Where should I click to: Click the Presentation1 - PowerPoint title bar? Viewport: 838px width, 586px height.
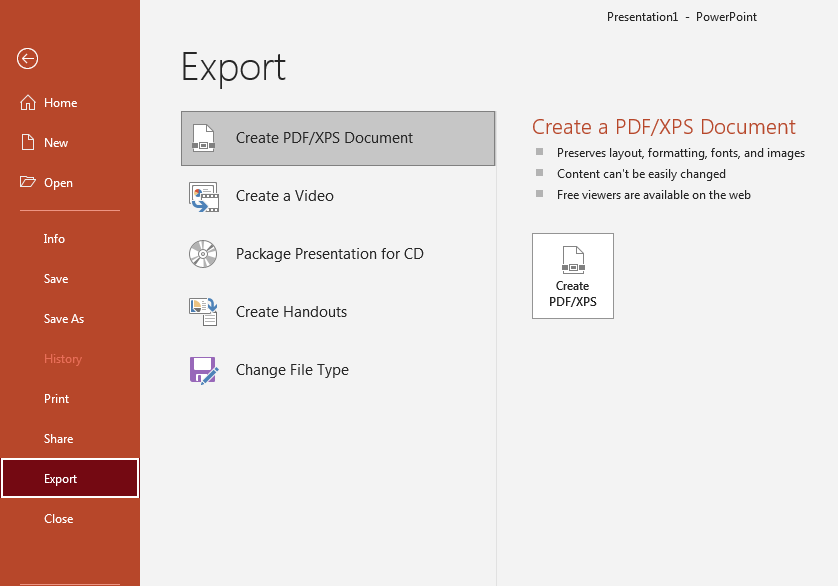tap(681, 17)
